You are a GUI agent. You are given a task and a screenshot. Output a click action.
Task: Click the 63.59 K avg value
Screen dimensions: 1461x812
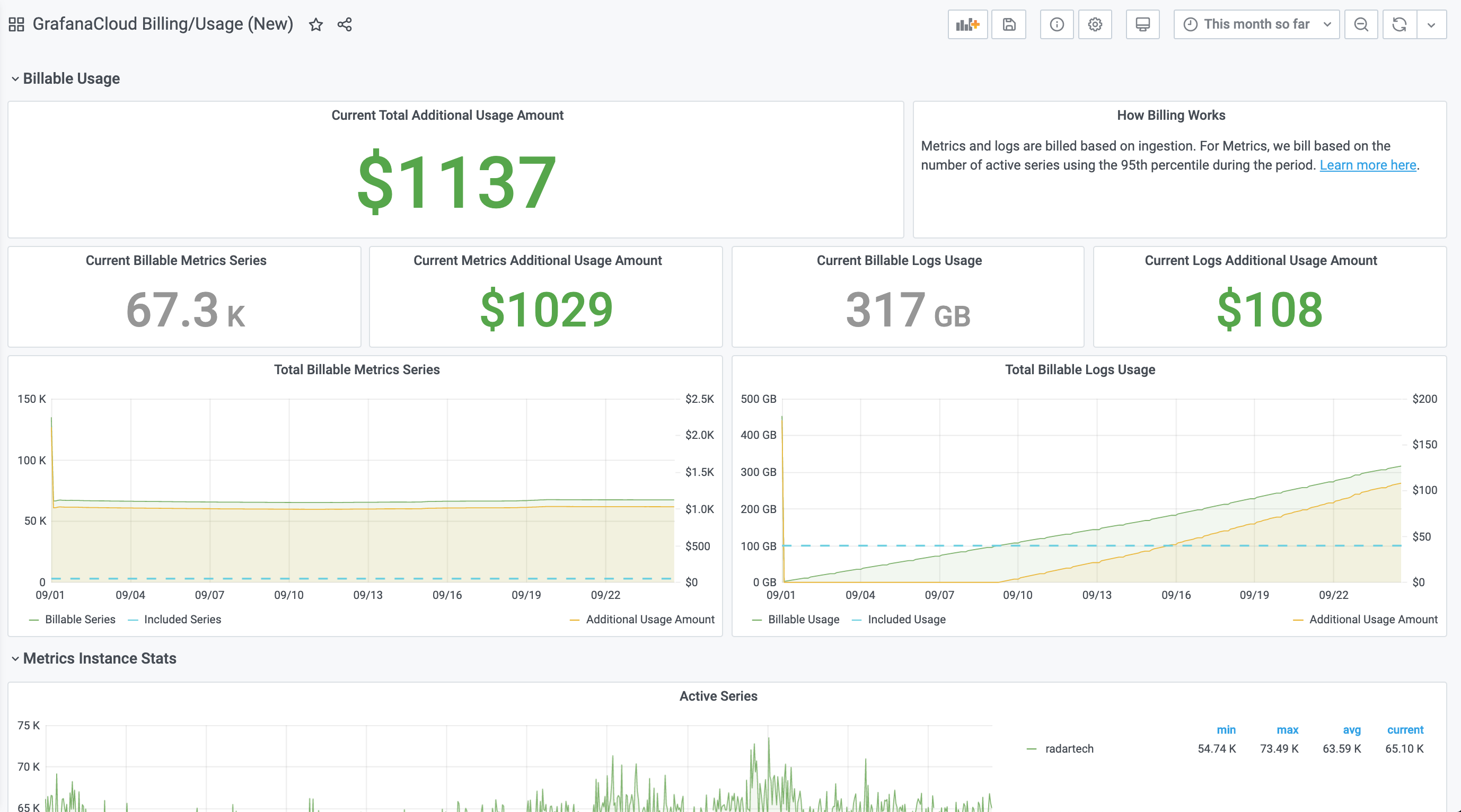point(1342,749)
